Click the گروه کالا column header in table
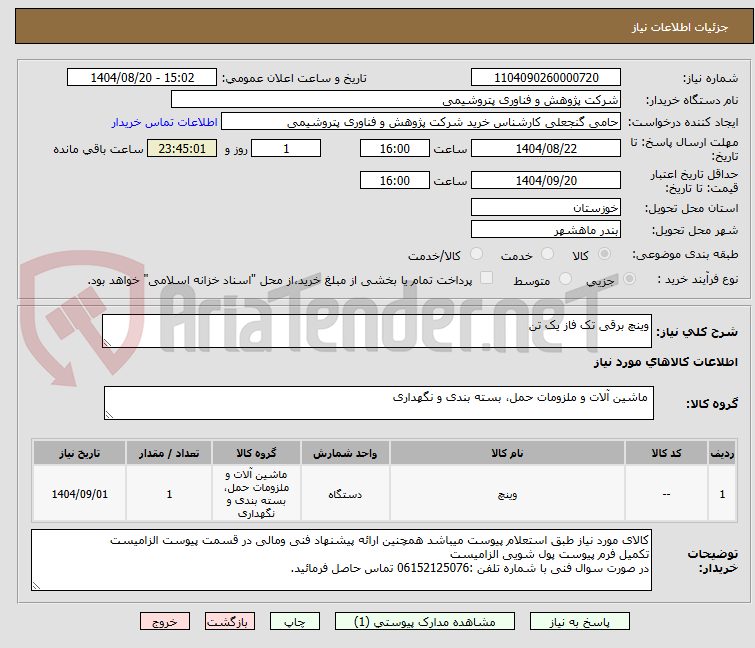The height and width of the screenshot is (648, 755). tap(256, 453)
